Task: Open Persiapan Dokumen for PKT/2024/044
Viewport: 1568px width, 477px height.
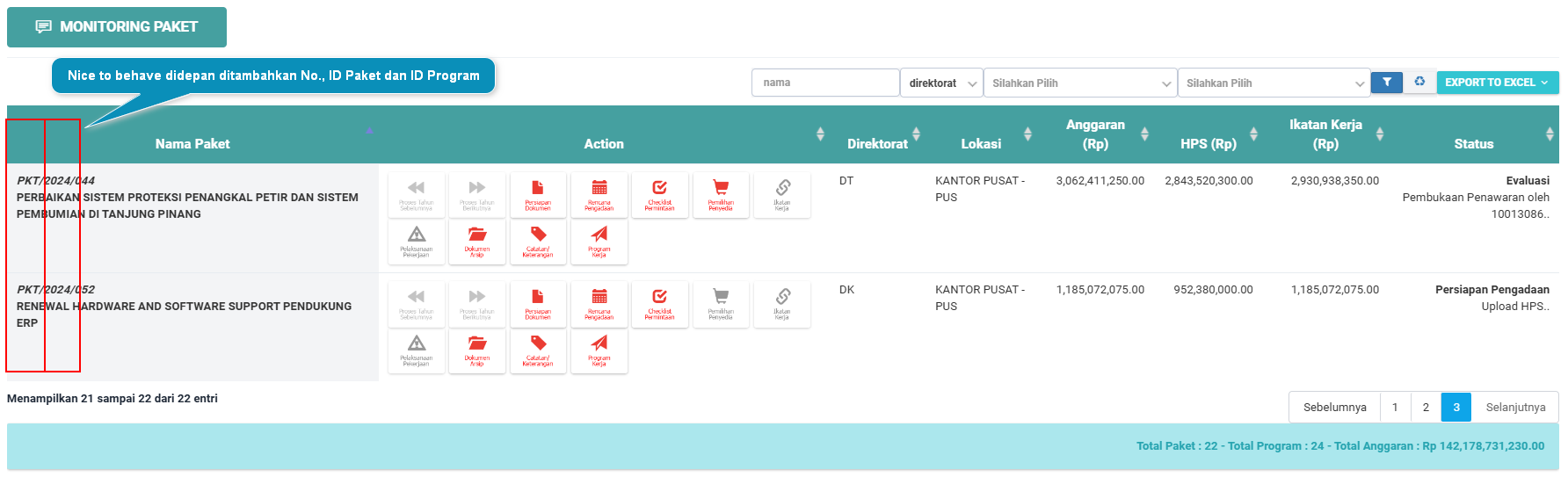Action: coord(538,194)
